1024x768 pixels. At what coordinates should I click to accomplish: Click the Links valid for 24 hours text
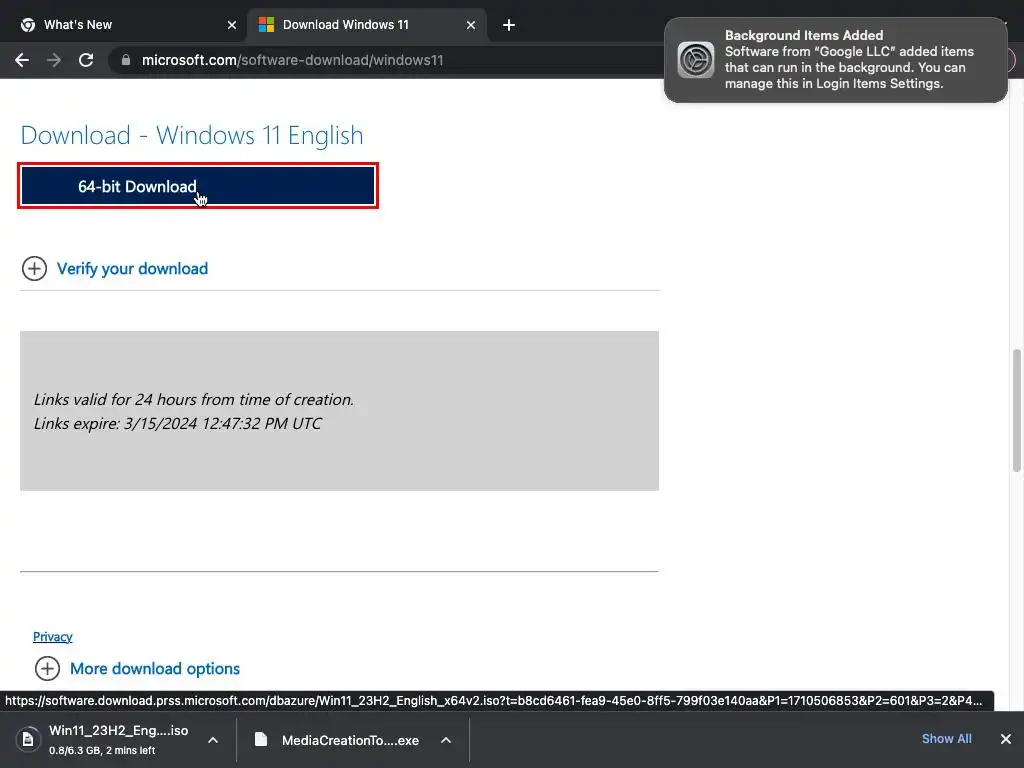(193, 400)
